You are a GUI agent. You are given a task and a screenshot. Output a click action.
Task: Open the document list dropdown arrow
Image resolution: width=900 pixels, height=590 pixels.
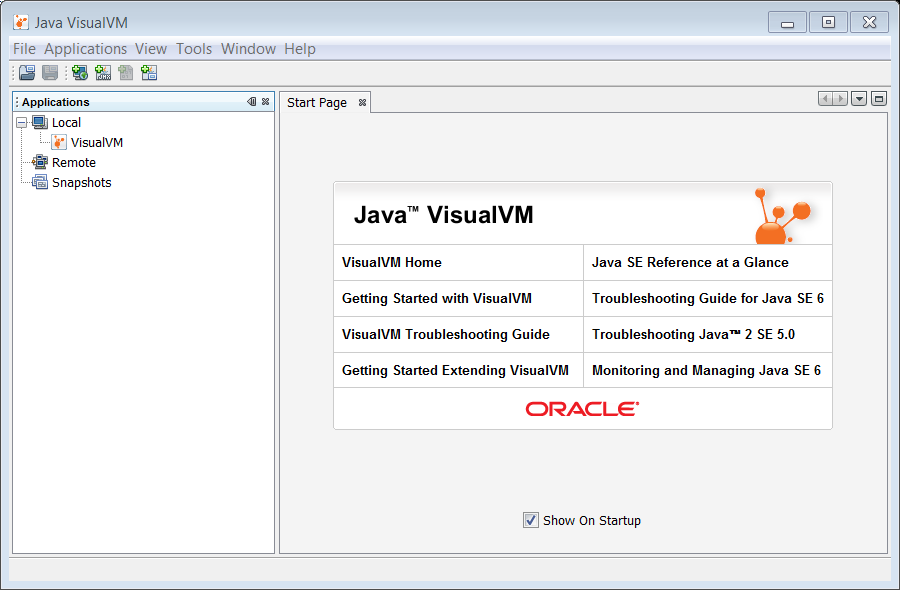(x=859, y=99)
